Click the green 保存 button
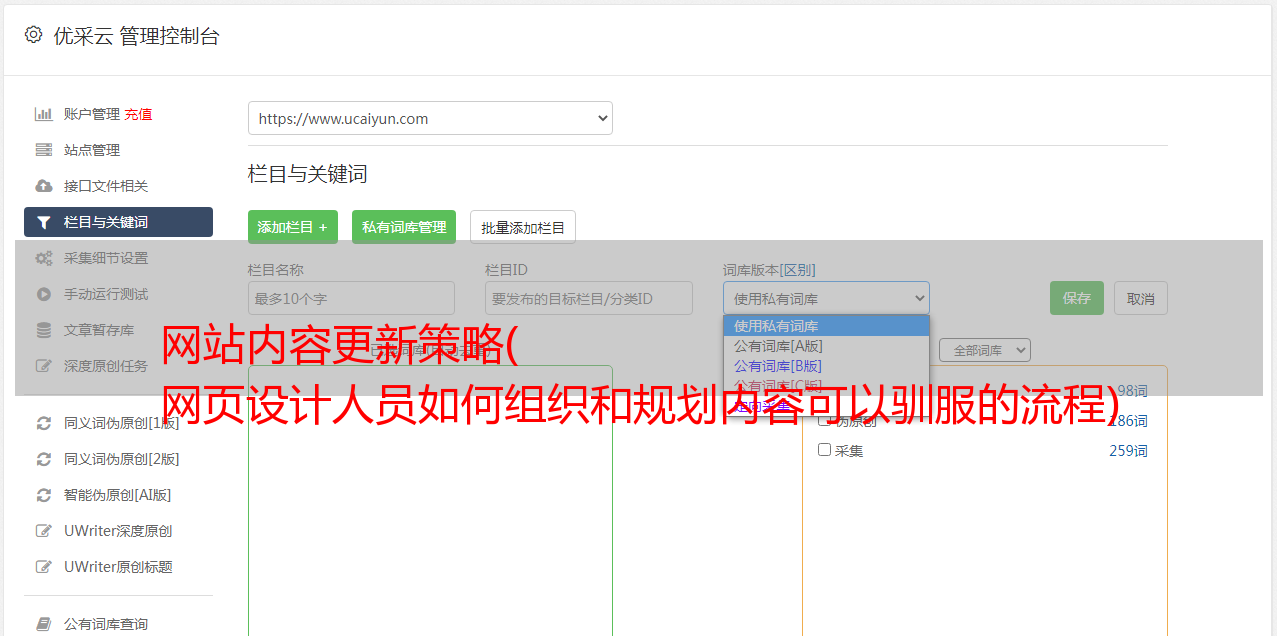The height and width of the screenshot is (636, 1277). 1077,298
